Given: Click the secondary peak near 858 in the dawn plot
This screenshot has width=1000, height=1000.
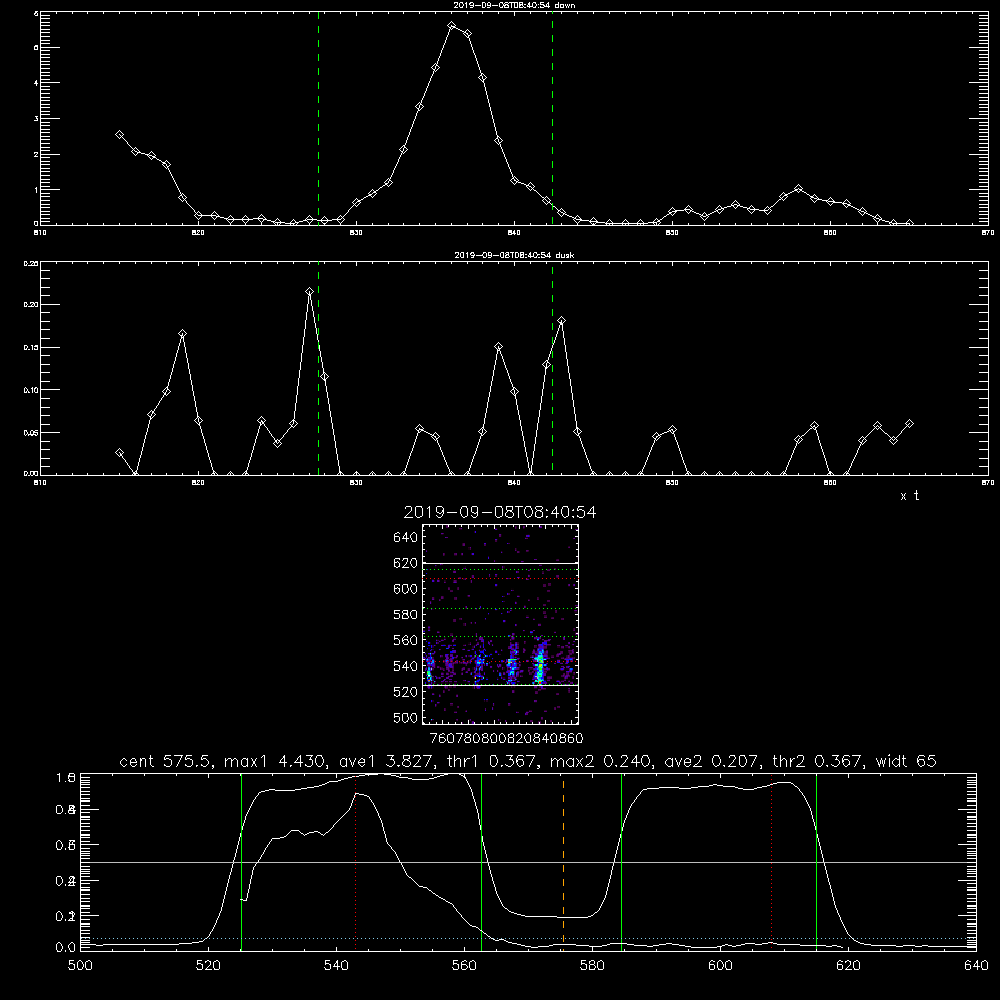Looking at the screenshot, I should [798, 189].
